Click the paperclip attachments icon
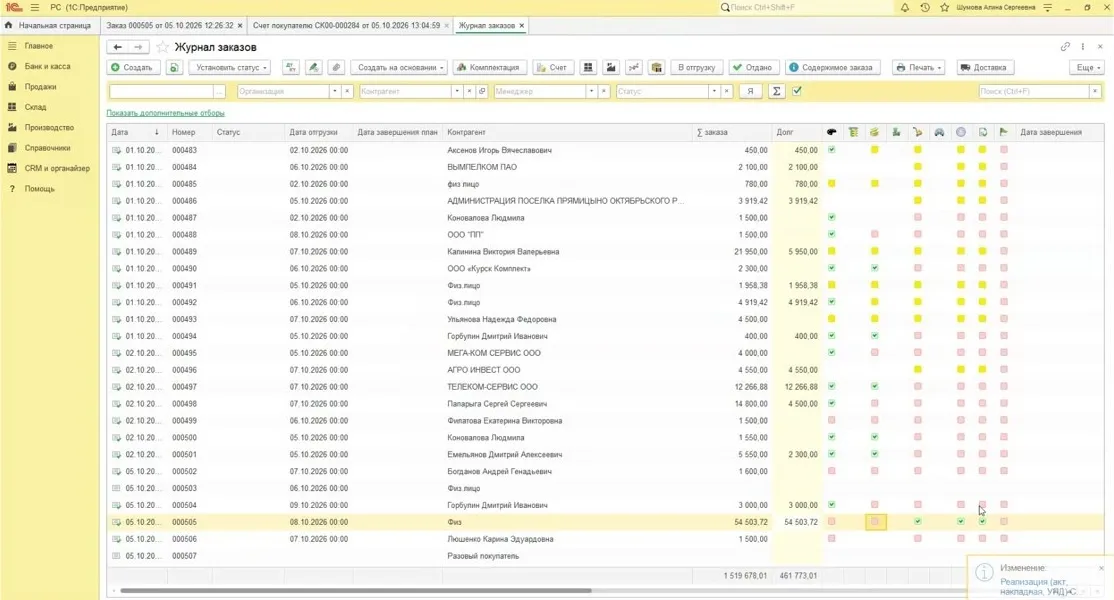Image resolution: width=1114 pixels, height=600 pixels. (336, 67)
